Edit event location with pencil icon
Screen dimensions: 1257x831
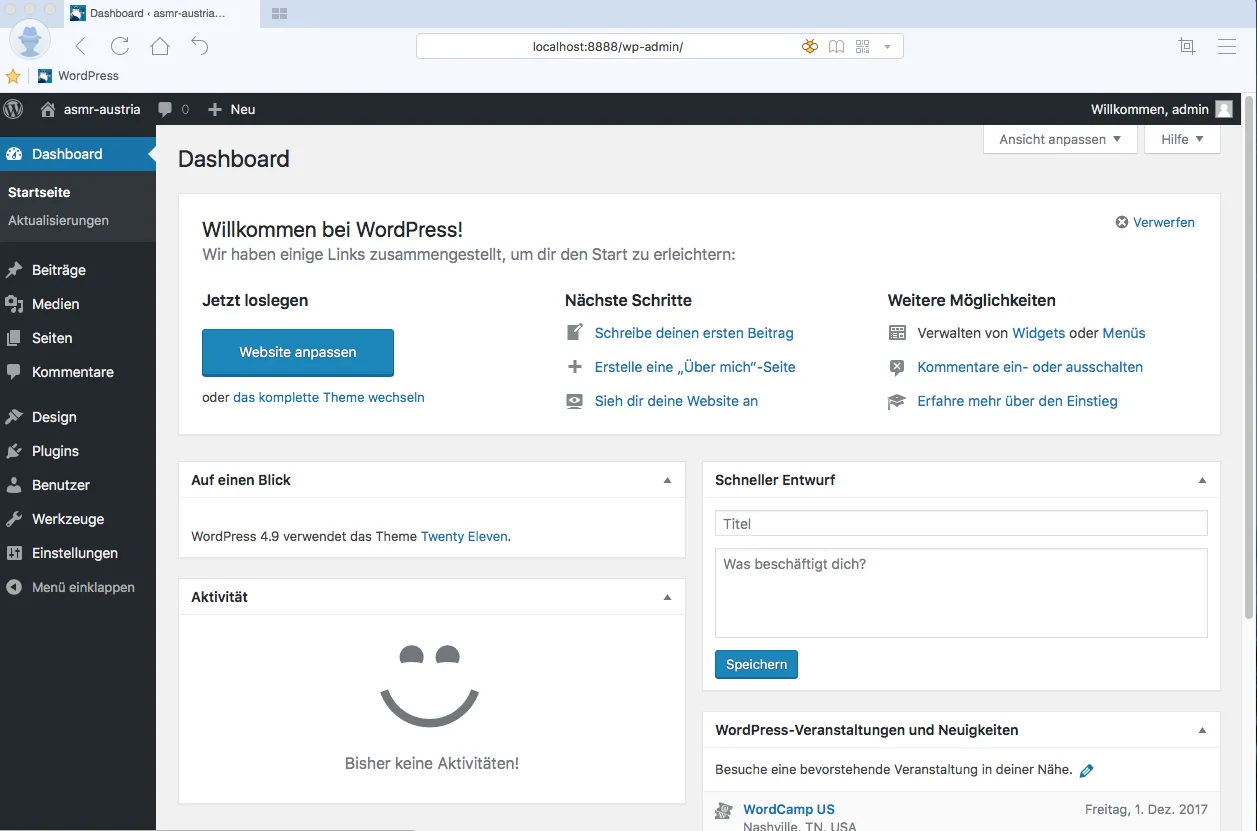pyautogui.click(x=1087, y=770)
